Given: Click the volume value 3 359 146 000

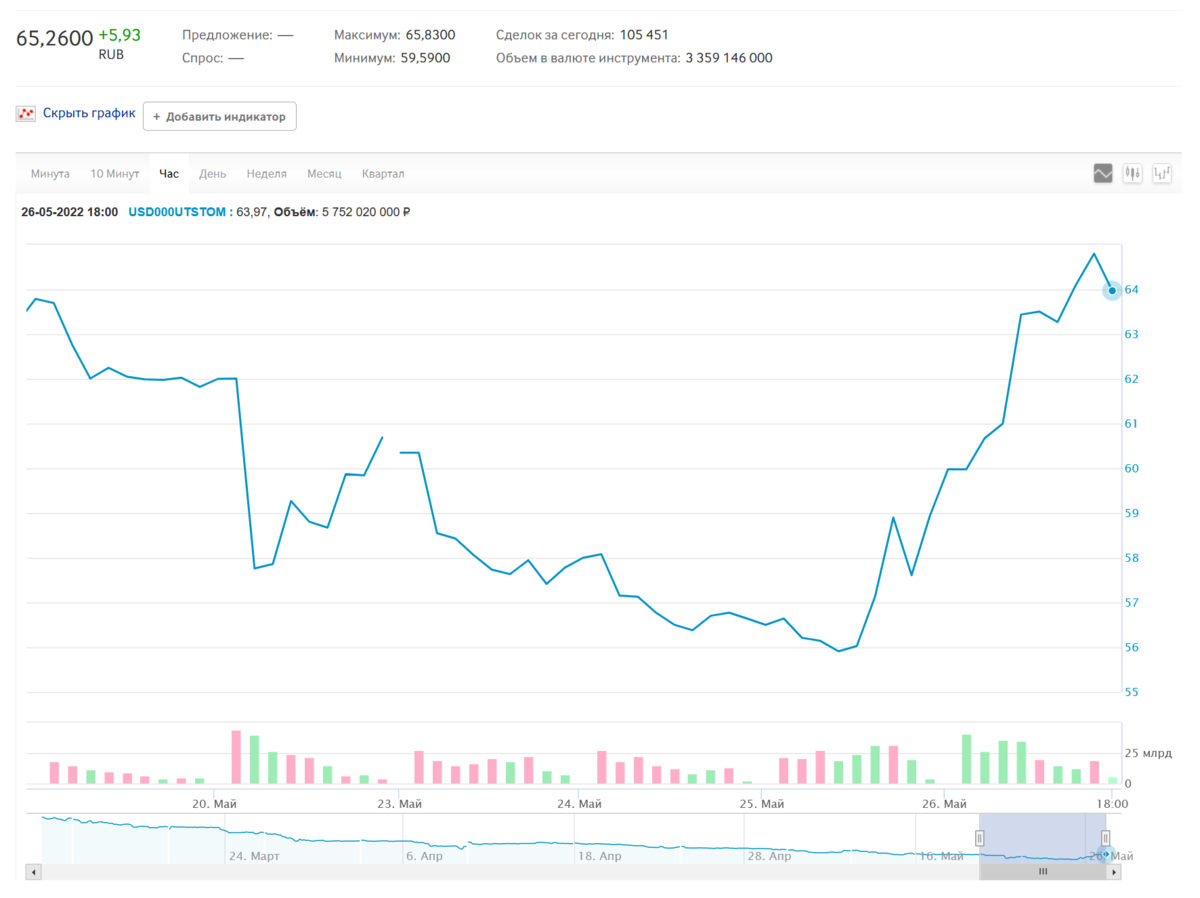Looking at the screenshot, I should [729, 58].
